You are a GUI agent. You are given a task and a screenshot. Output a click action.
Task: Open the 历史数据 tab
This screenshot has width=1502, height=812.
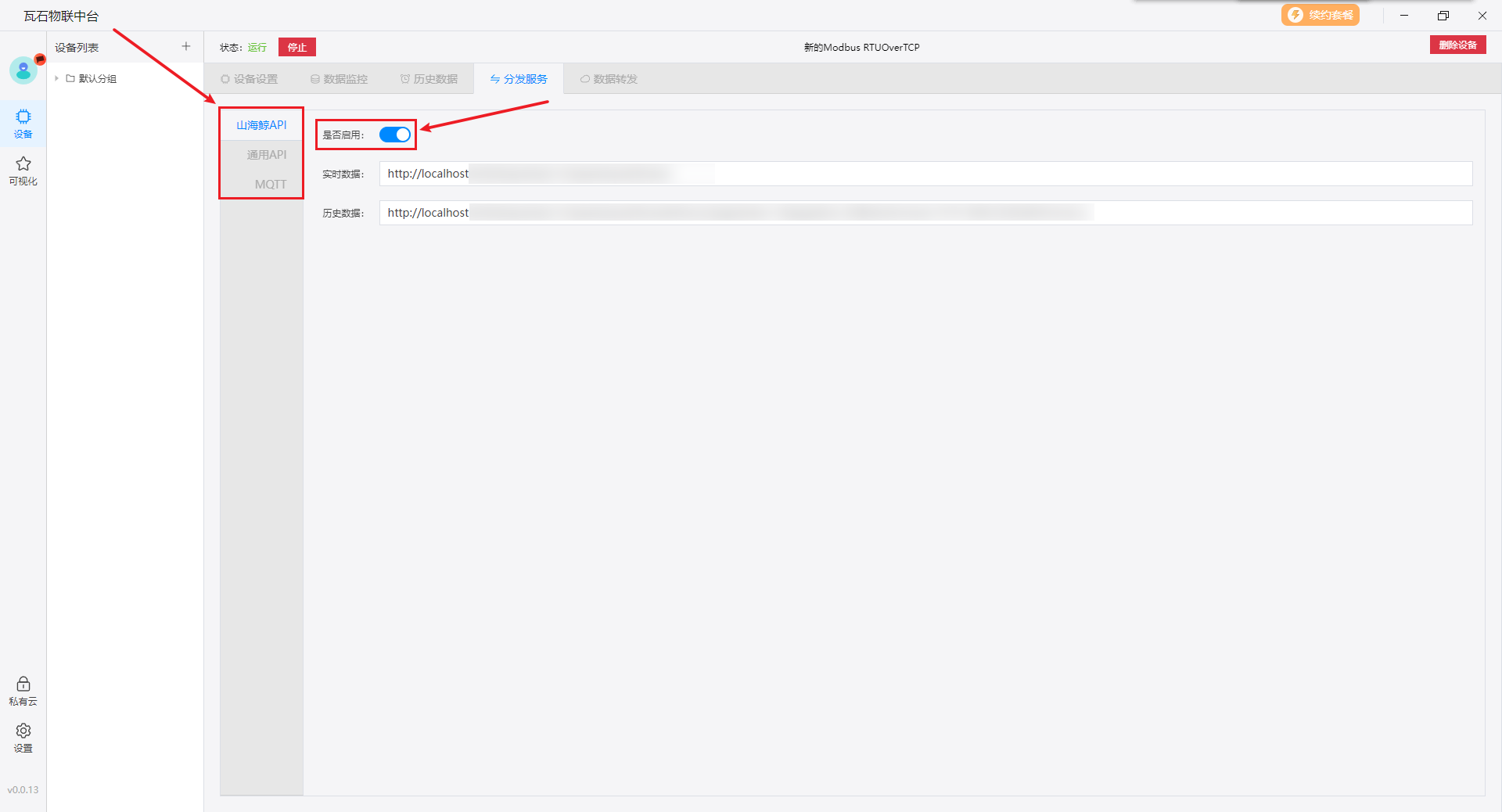pyautogui.click(x=429, y=79)
